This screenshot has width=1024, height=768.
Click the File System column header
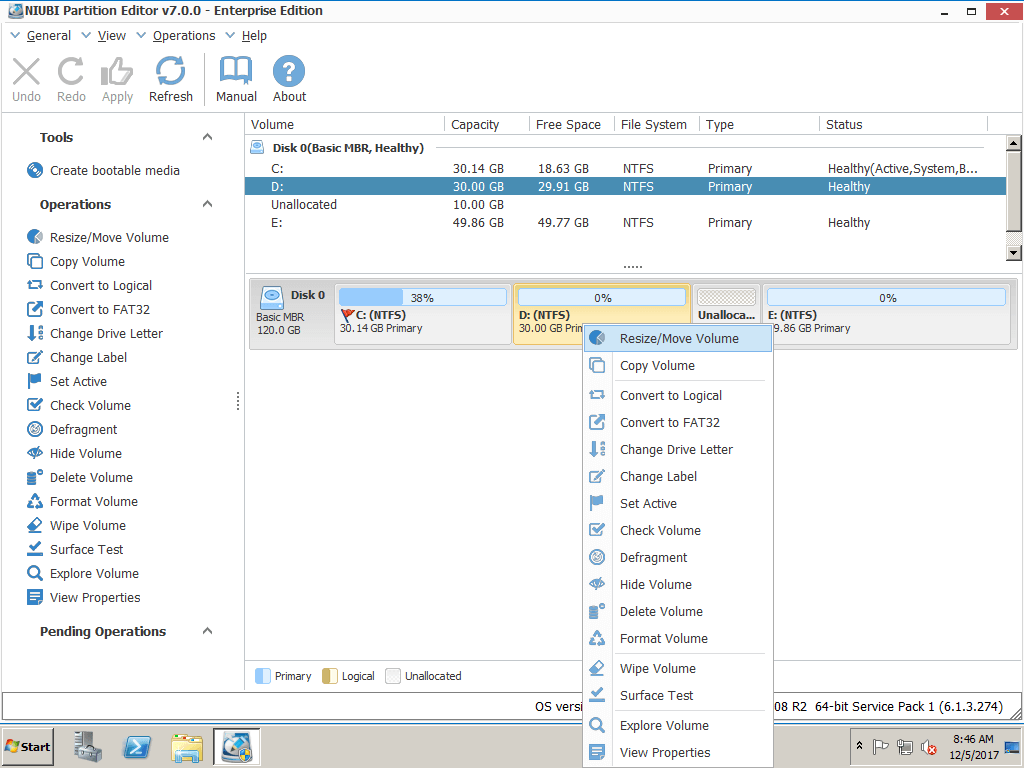(656, 124)
